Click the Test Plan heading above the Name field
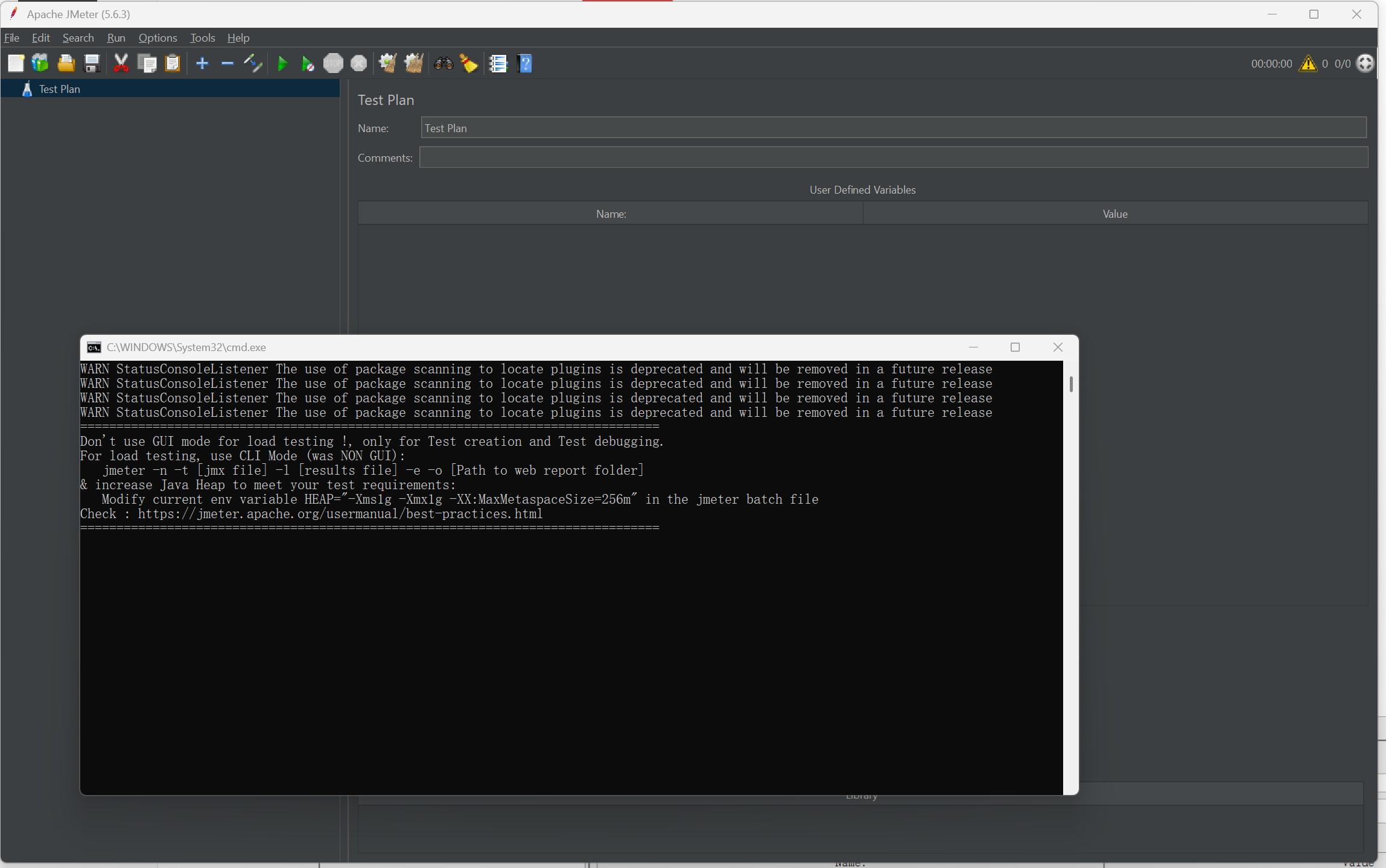Image resolution: width=1386 pixels, height=868 pixels. click(x=386, y=100)
